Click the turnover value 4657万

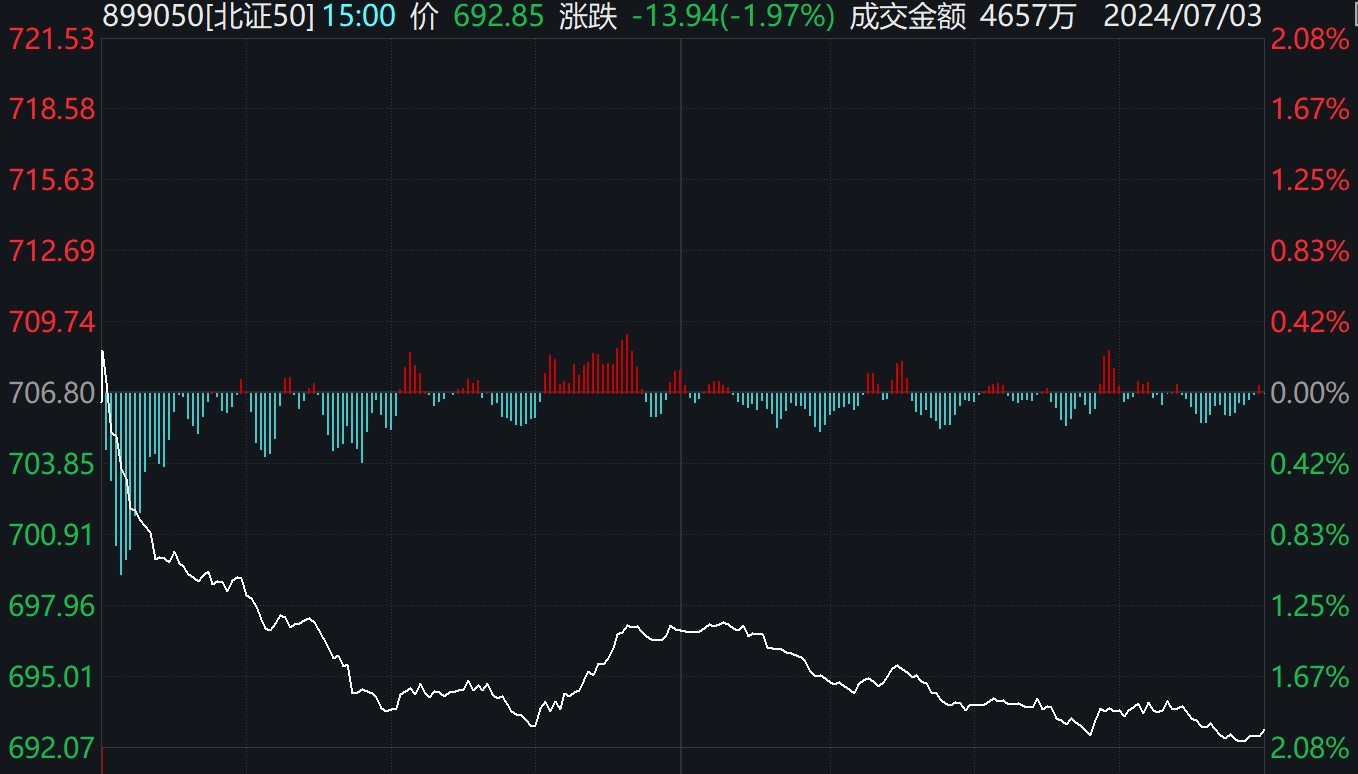1029,15
